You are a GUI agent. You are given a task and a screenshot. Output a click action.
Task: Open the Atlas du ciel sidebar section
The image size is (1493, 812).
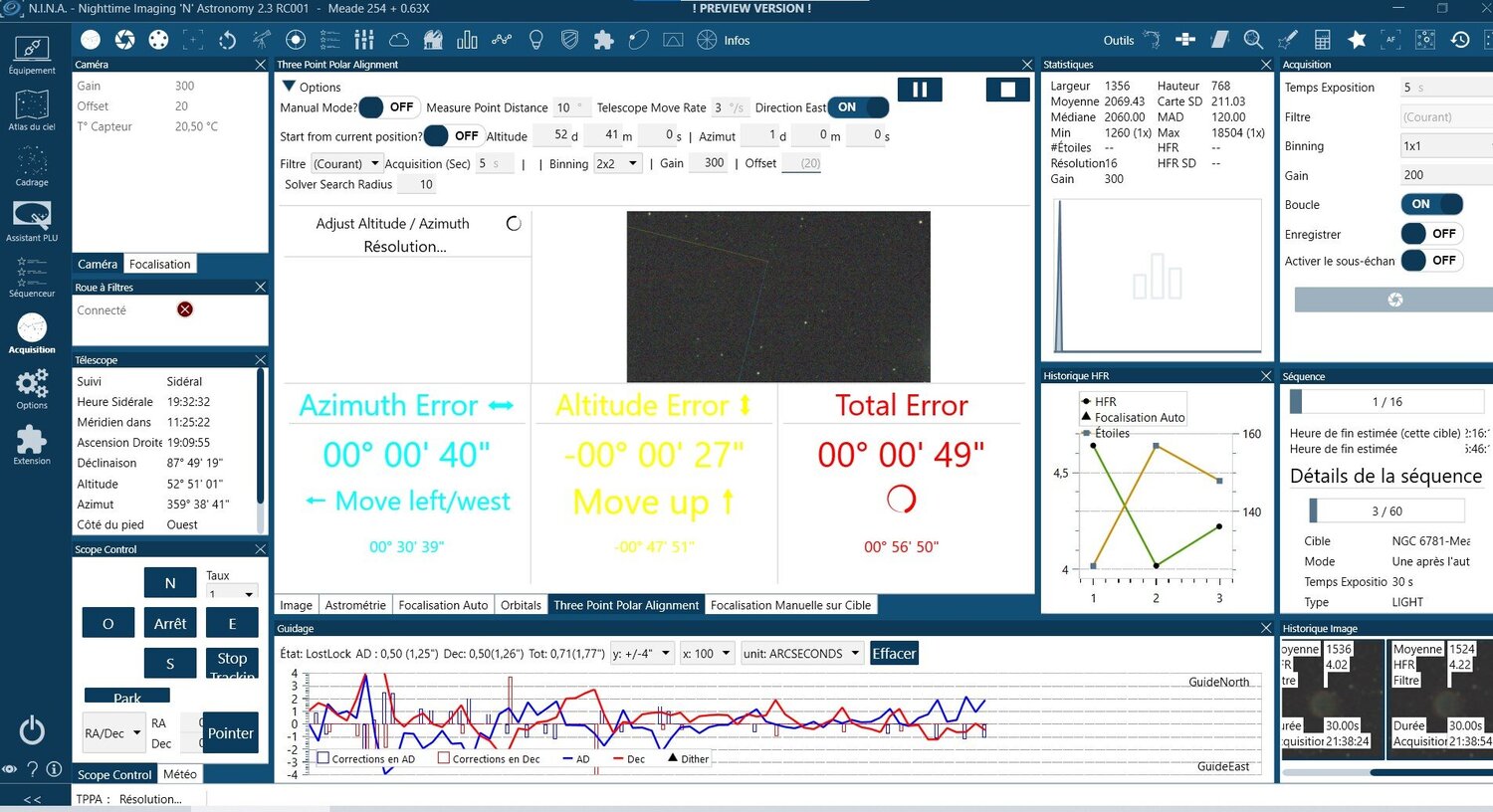click(x=32, y=109)
